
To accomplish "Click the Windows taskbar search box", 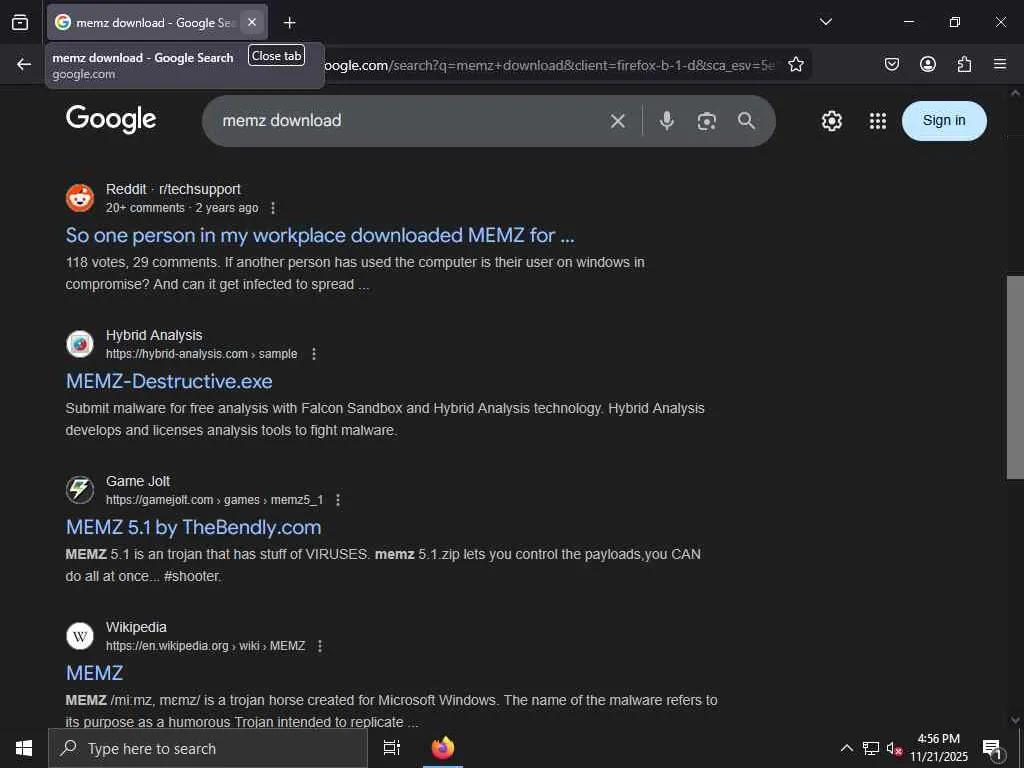I will [208, 748].
